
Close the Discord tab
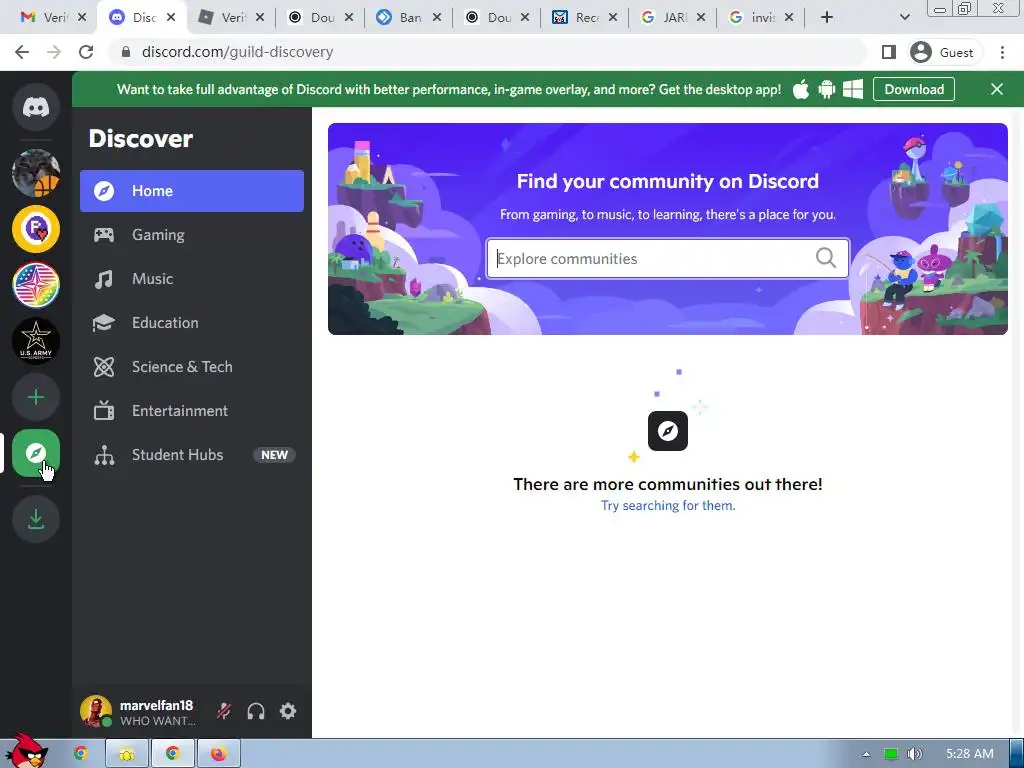coord(170,18)
